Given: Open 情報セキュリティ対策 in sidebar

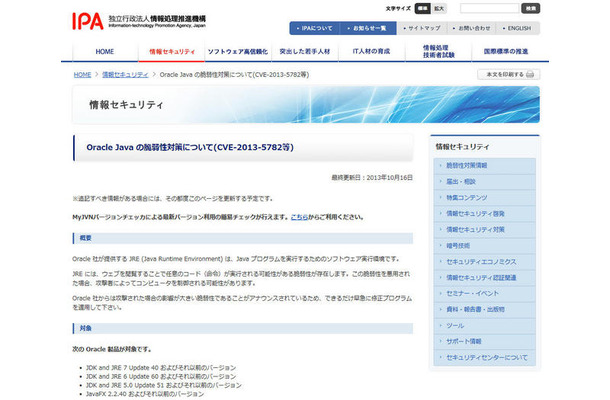Looking at the screenshot, I should click(x=484, y=229).
